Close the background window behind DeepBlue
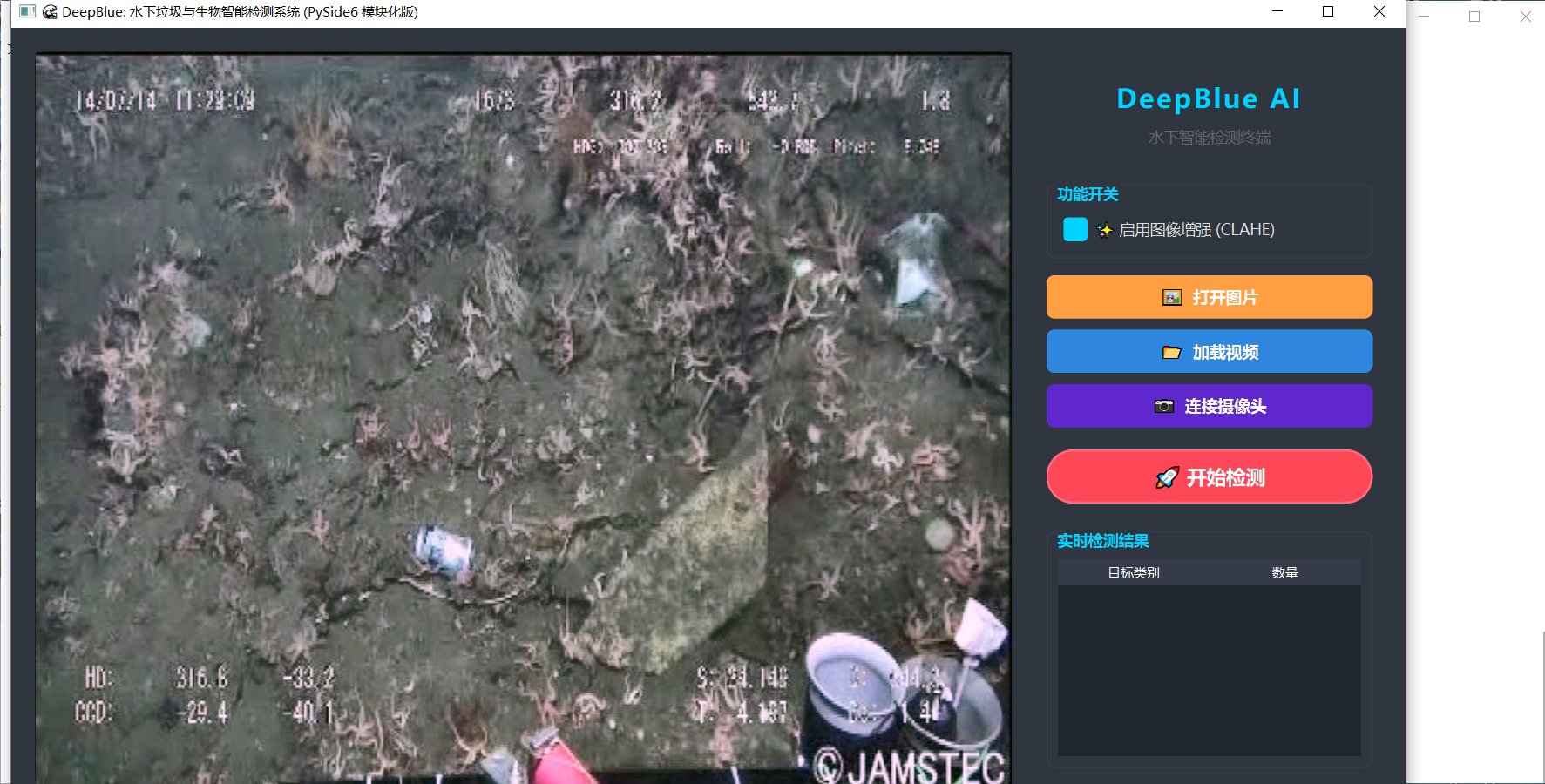 point(1525,17)
